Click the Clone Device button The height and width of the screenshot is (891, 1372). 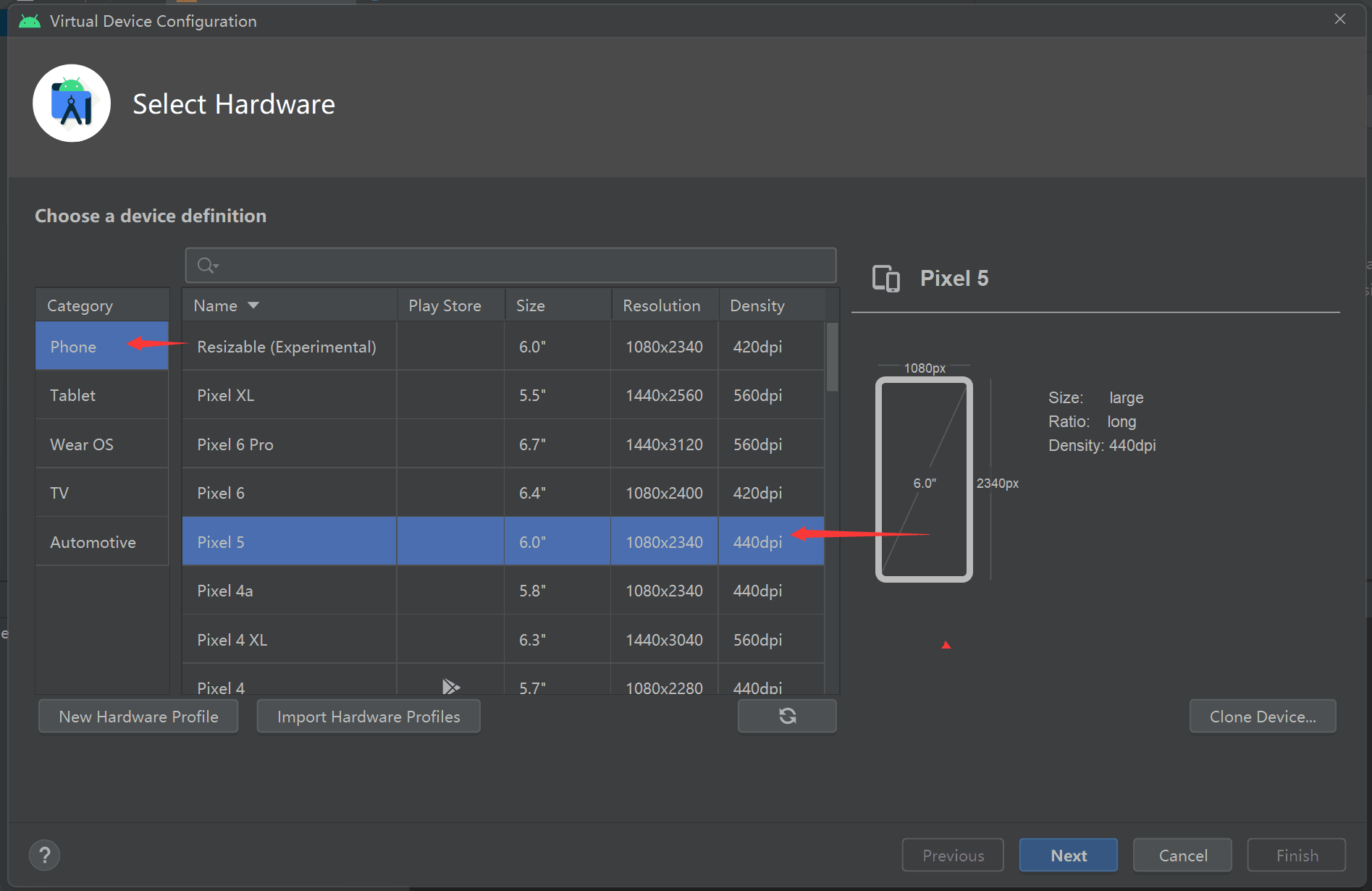1263,717
